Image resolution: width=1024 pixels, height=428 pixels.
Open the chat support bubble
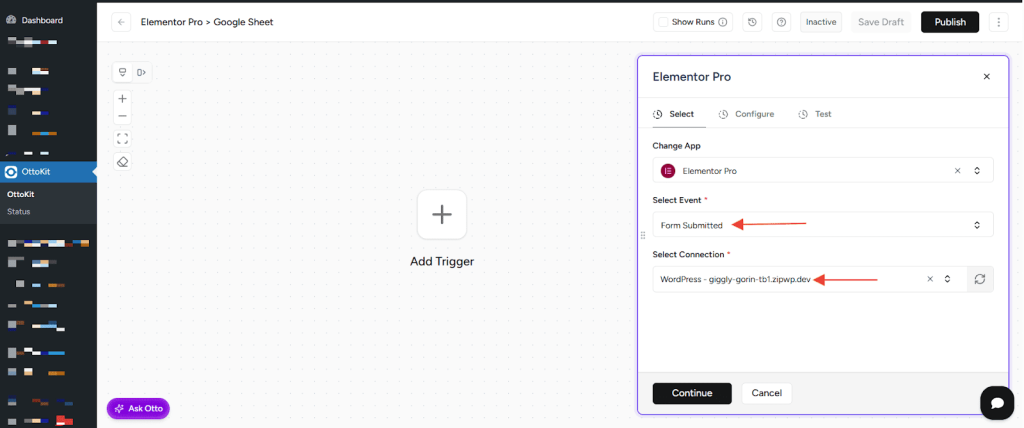coord(996,402)
